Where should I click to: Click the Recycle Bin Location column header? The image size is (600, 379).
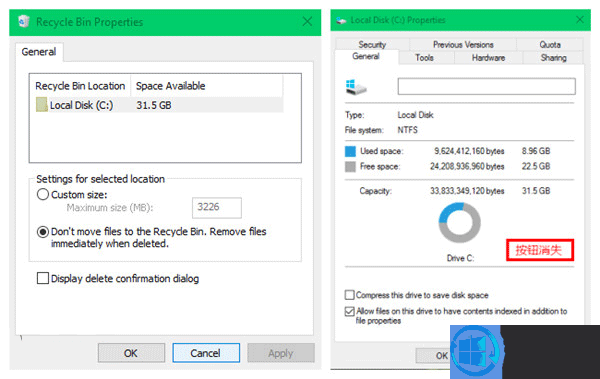pyautogui.click(x=80, y=86)
